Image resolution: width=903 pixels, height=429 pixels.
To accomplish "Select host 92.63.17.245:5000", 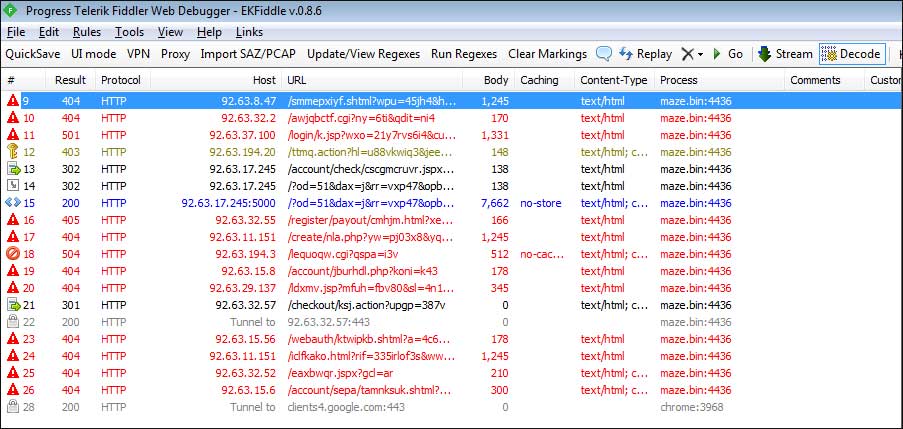I will (229, 203).
